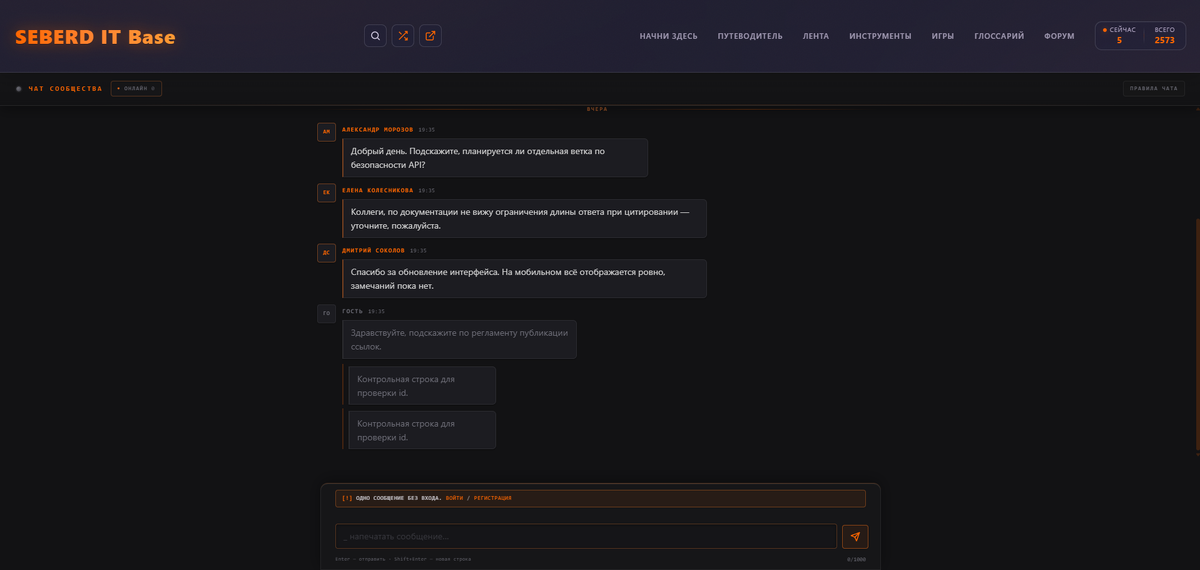Focus the message input field
Image resolution: width=1200 pixels, height=570 pixels.
(585, 537)
